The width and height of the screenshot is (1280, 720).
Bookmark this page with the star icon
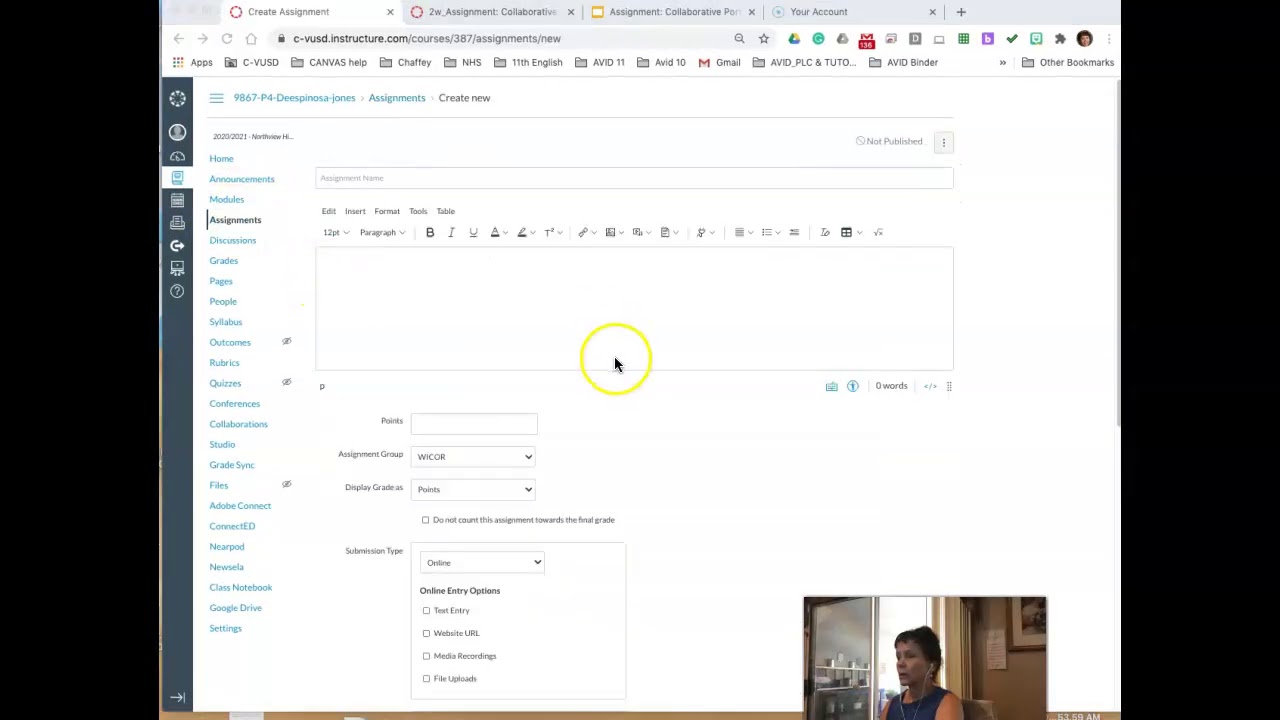click(764, 38)
